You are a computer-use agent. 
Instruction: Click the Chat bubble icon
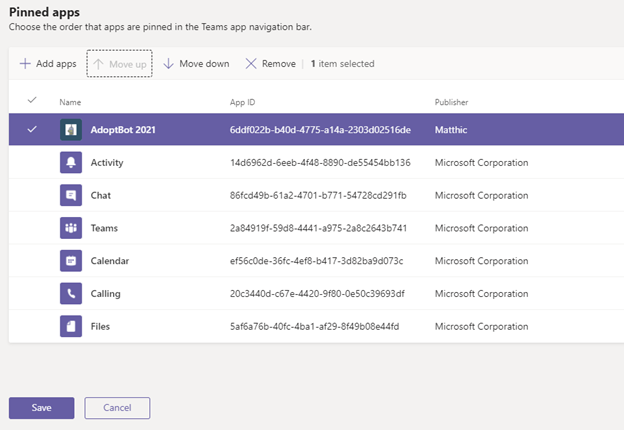[71, 195]
